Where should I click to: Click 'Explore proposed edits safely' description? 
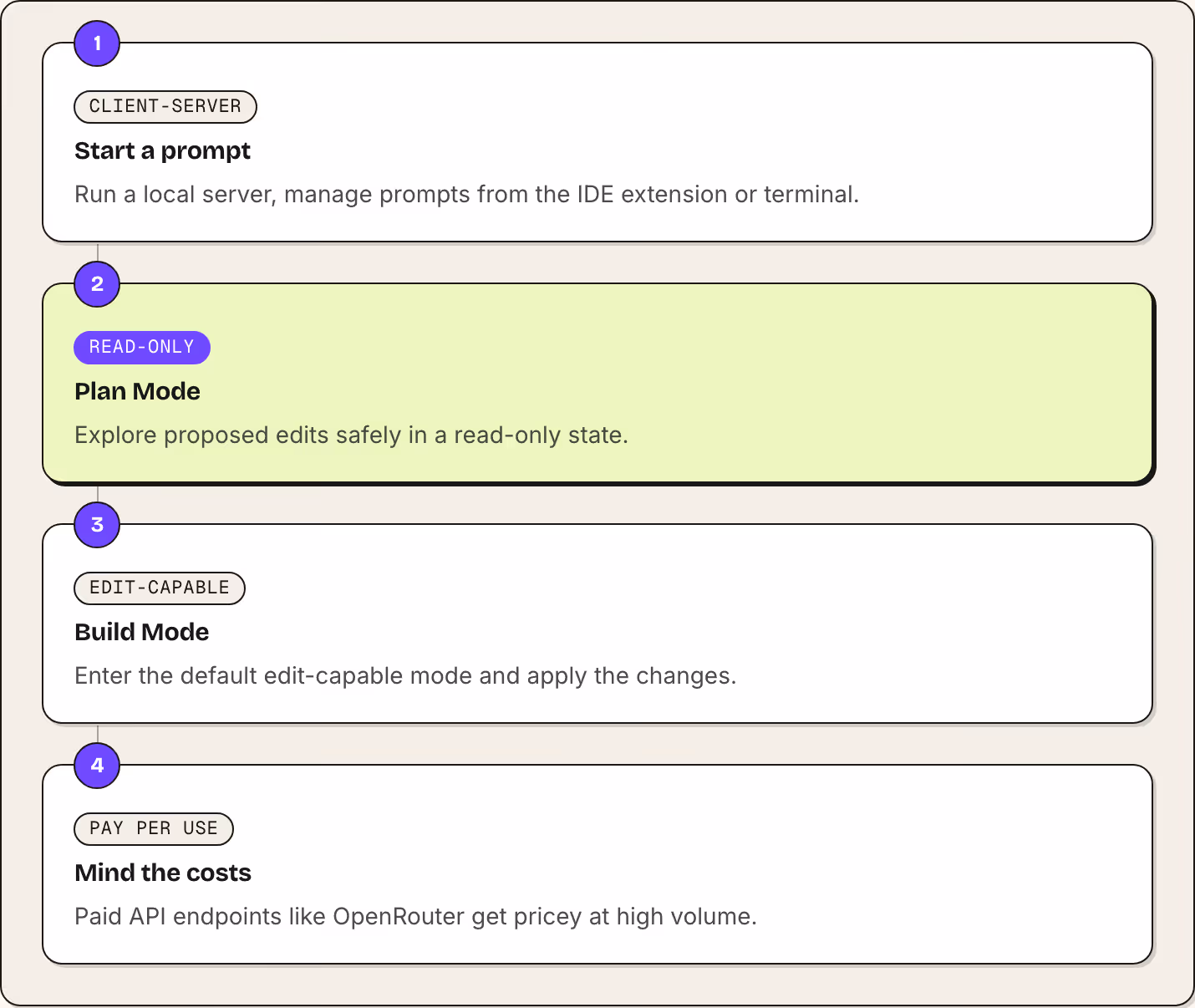pyautogui.click(x=351, y=435)
